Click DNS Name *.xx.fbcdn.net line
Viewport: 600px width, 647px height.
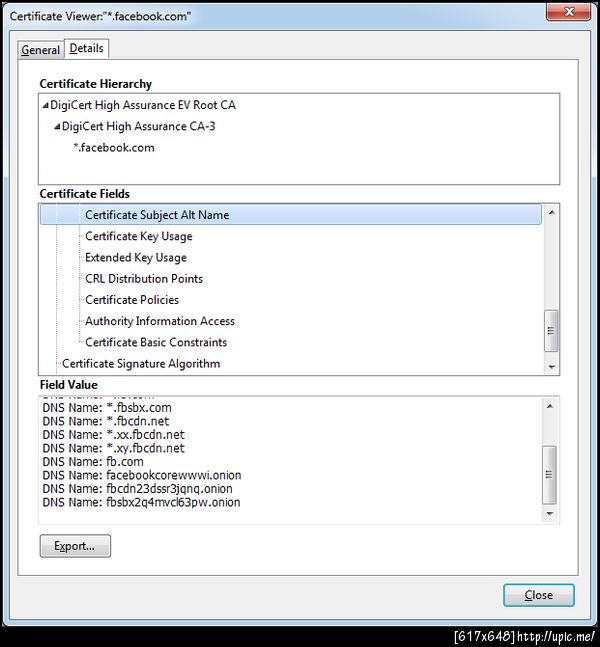click(113, 435)
